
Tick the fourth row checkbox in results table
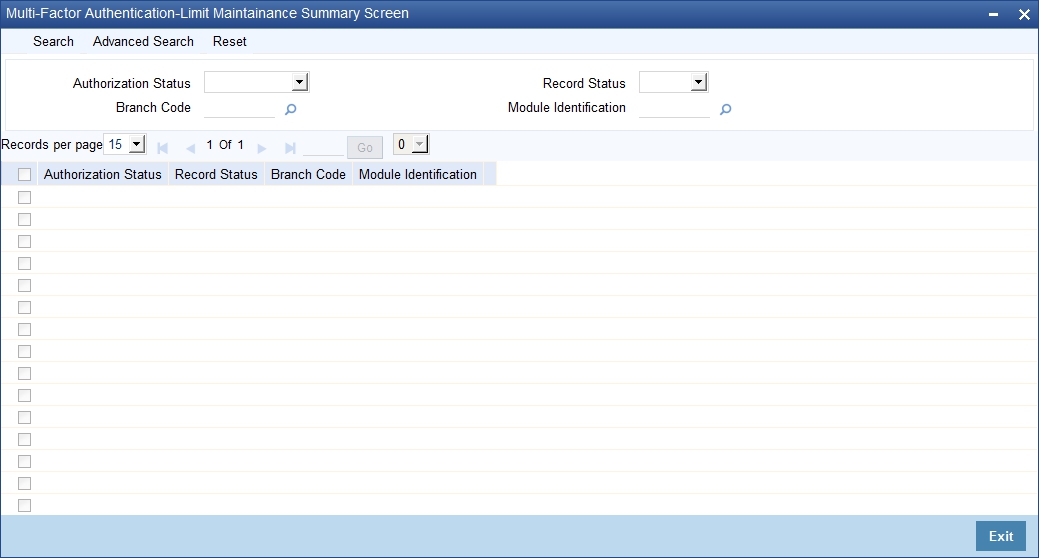coord(25,263)
